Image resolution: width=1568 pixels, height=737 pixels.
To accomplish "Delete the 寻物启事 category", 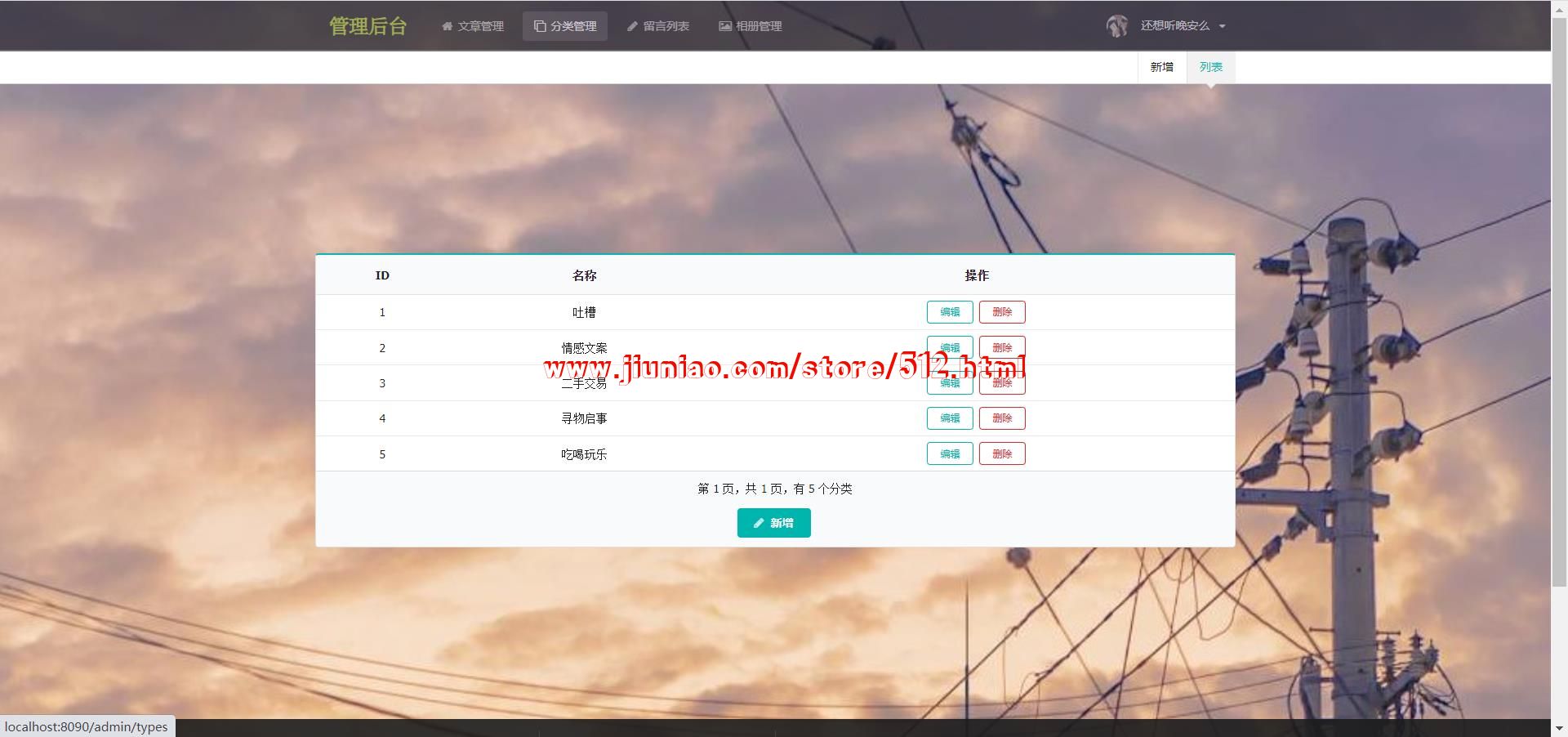I will point(1002,418).
